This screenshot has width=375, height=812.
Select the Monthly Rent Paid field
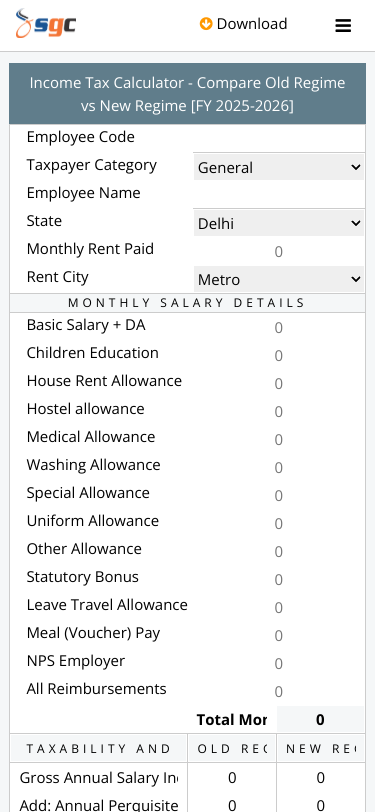point(279,252)
